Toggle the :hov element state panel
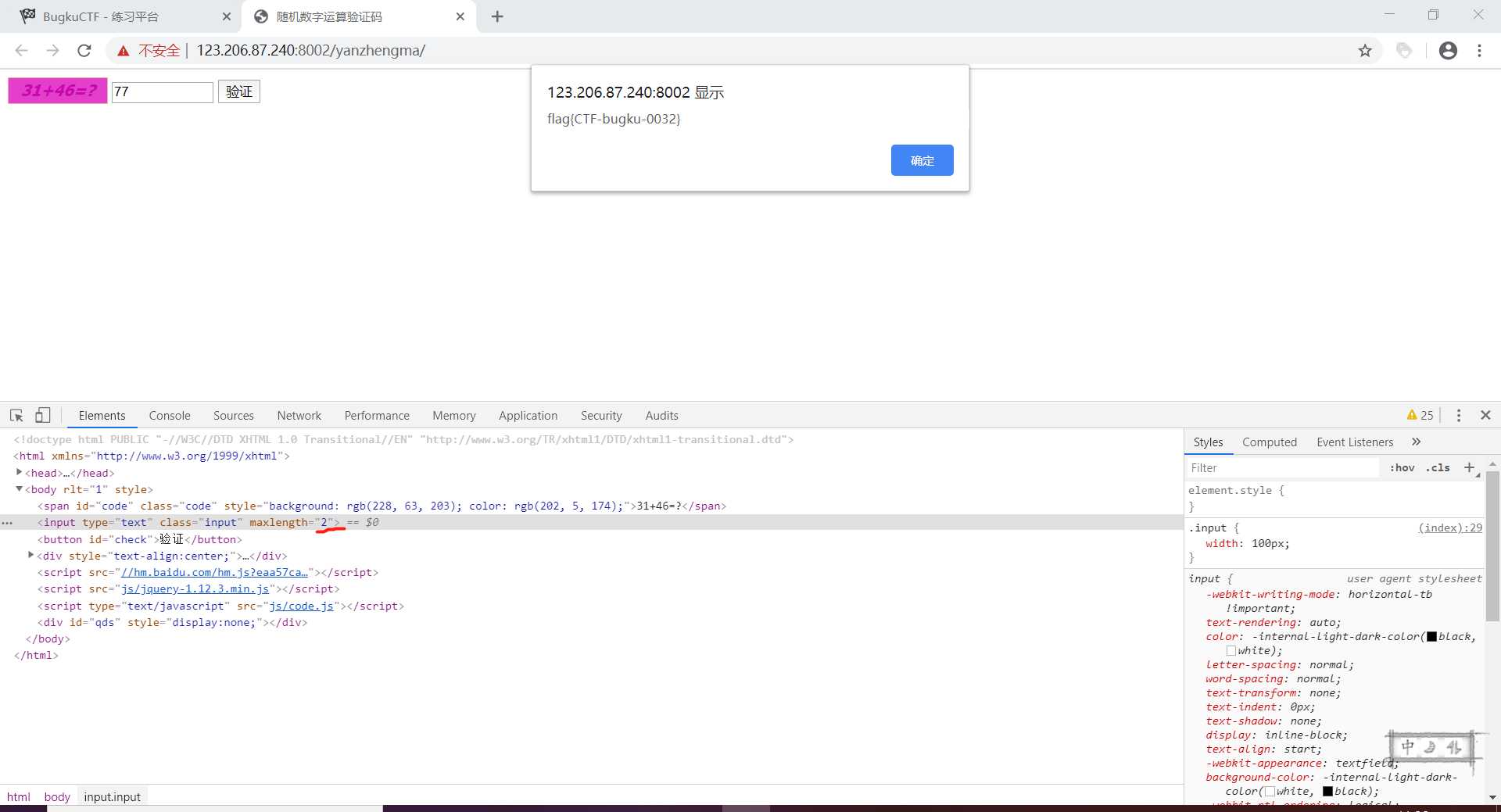Viewport: 1501px width, 812px height. click(x=1402, y=467)
